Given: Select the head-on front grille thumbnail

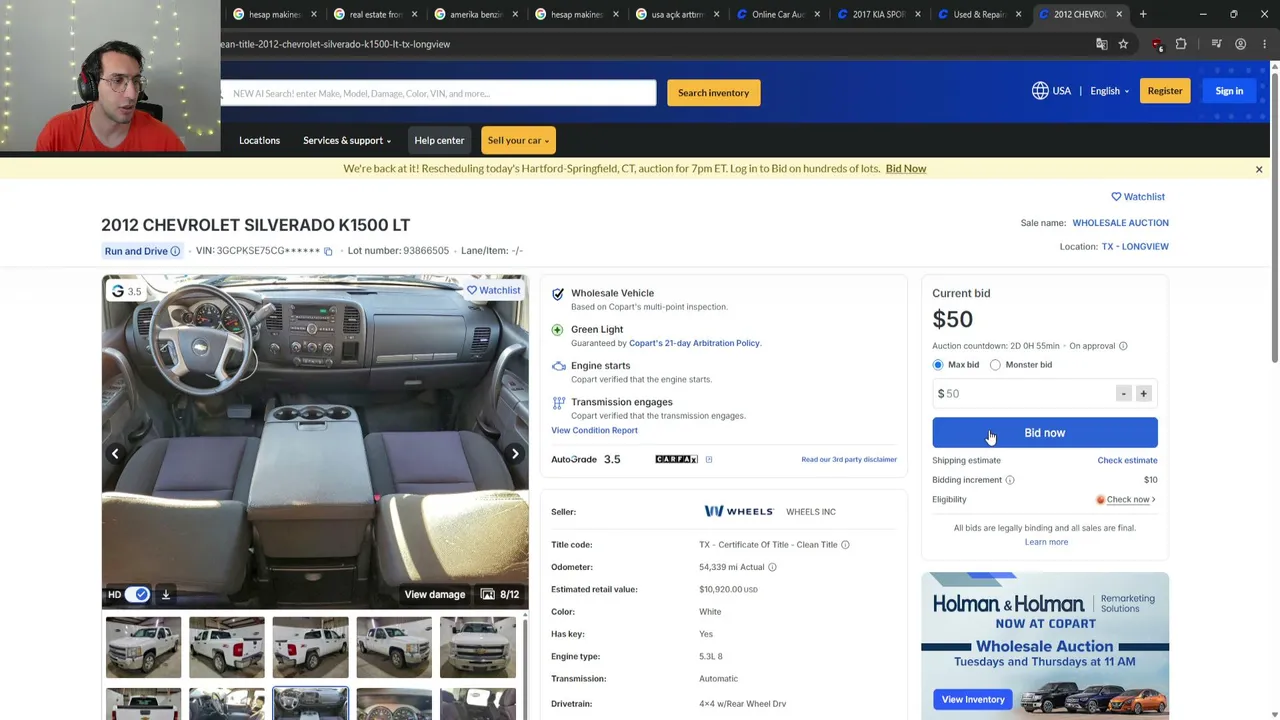Looking at the screenshot, I should point(478,647).
